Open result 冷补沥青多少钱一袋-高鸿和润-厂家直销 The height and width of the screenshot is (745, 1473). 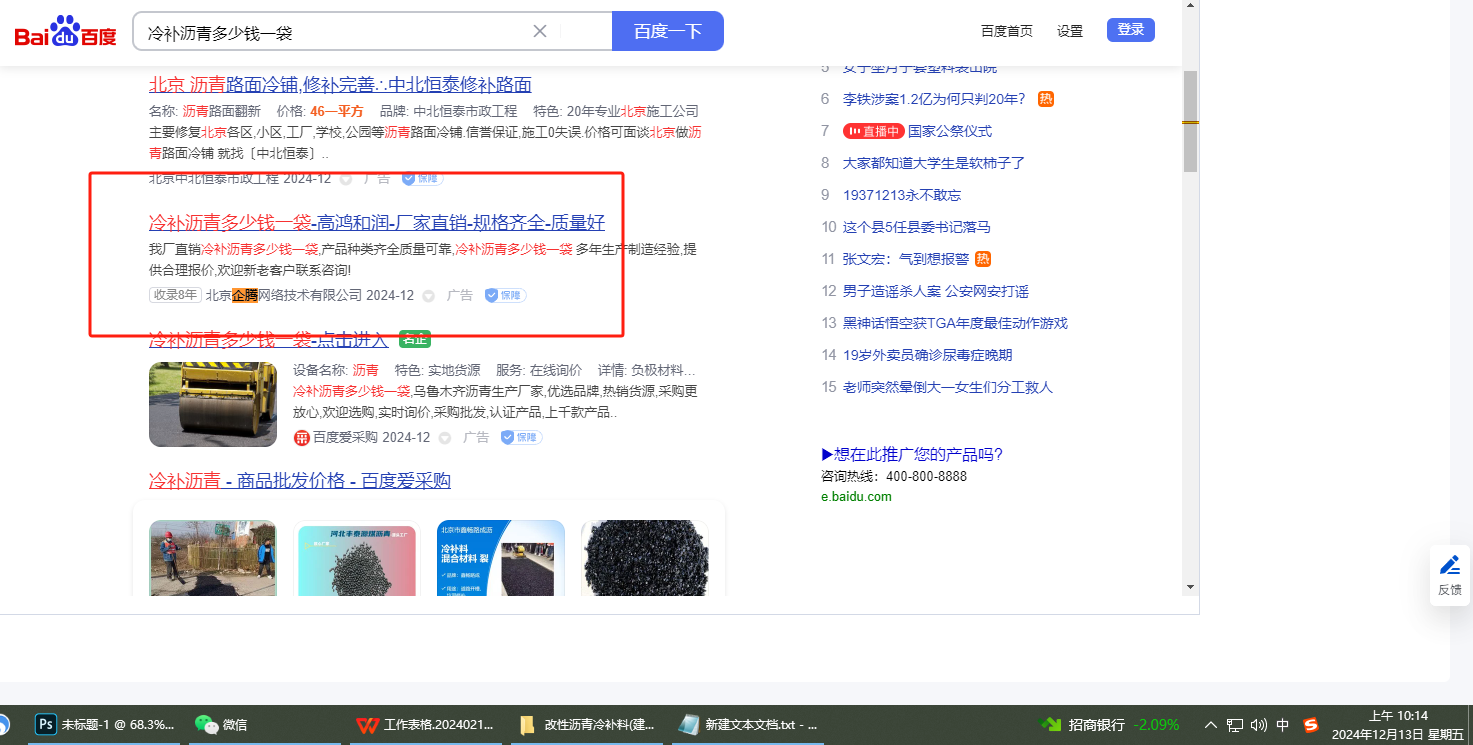pos(377,222)
